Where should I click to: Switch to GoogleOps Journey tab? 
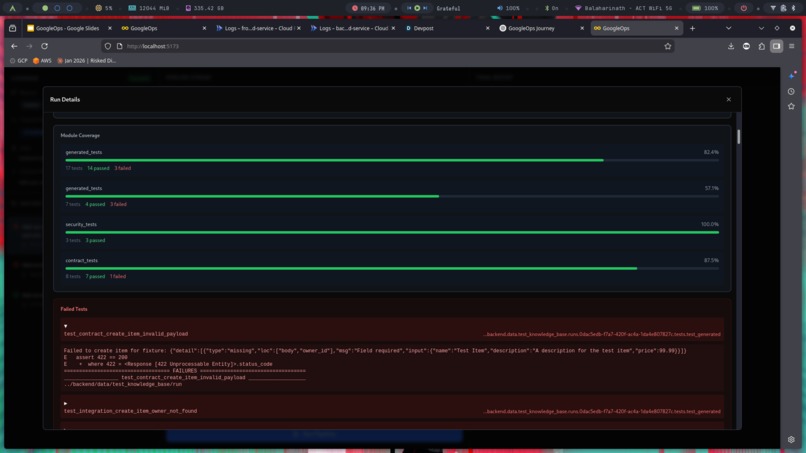541,28
